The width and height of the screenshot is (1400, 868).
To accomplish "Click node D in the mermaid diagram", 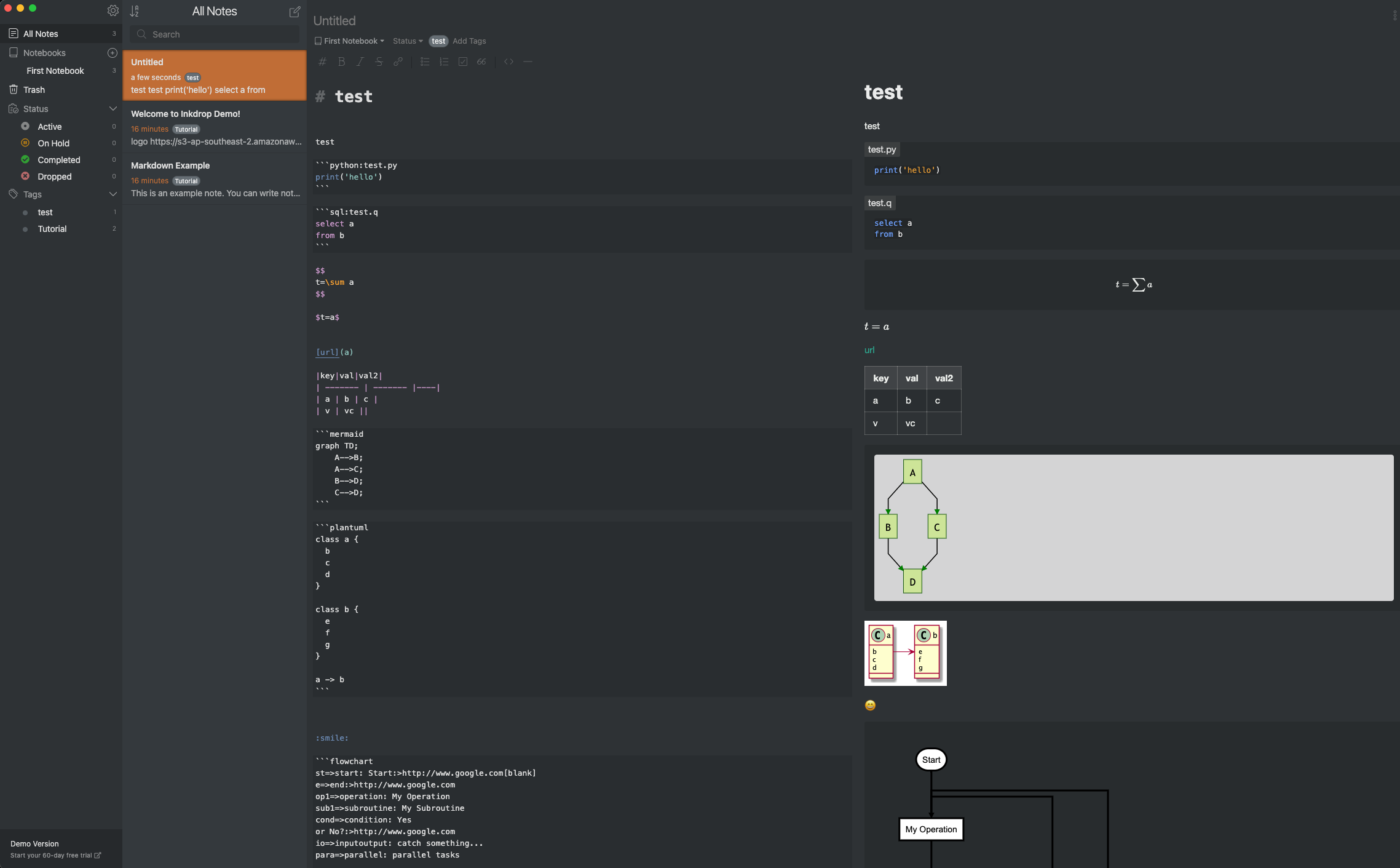I will tap(912, 581).
